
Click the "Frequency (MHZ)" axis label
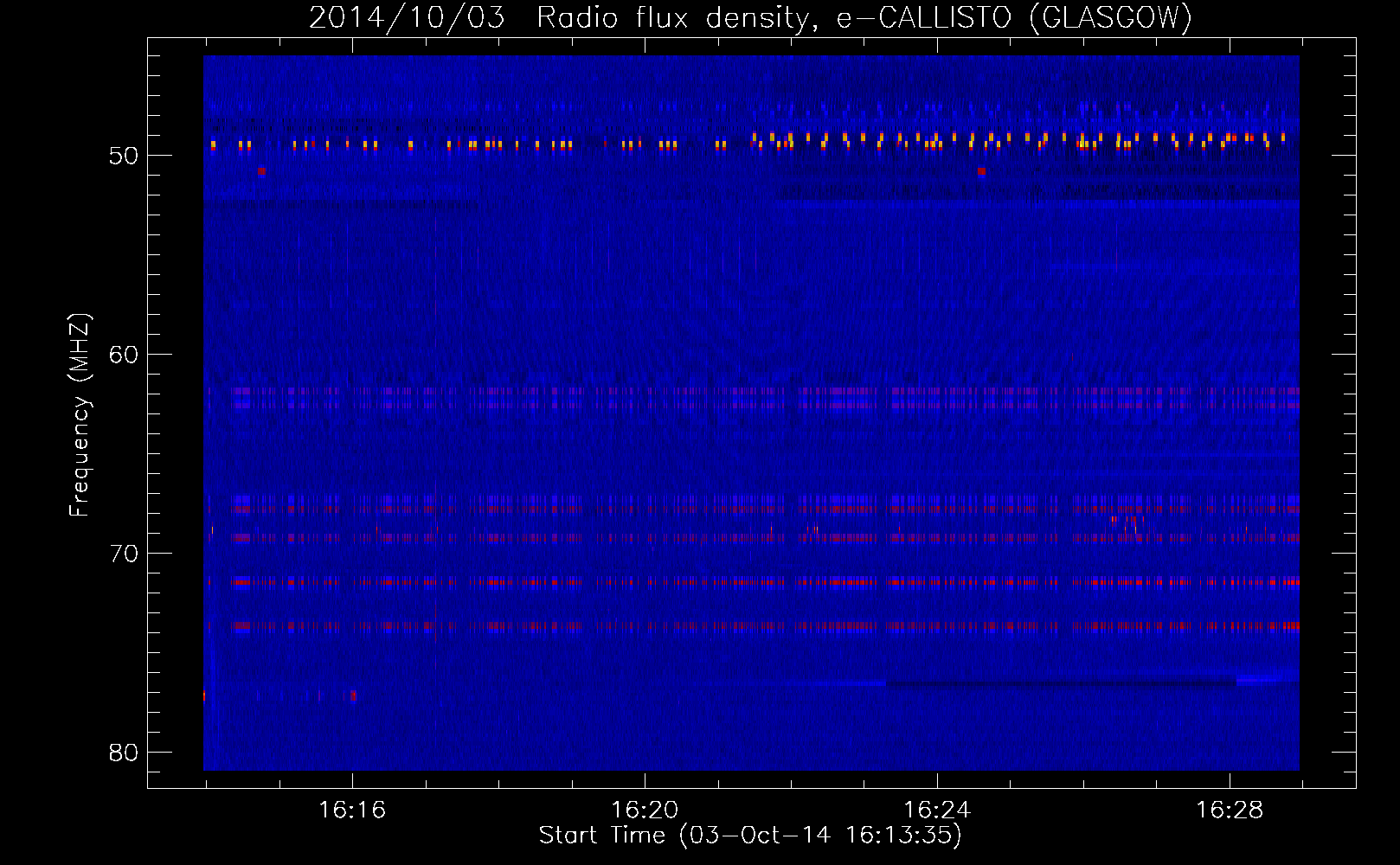point(79,415)
